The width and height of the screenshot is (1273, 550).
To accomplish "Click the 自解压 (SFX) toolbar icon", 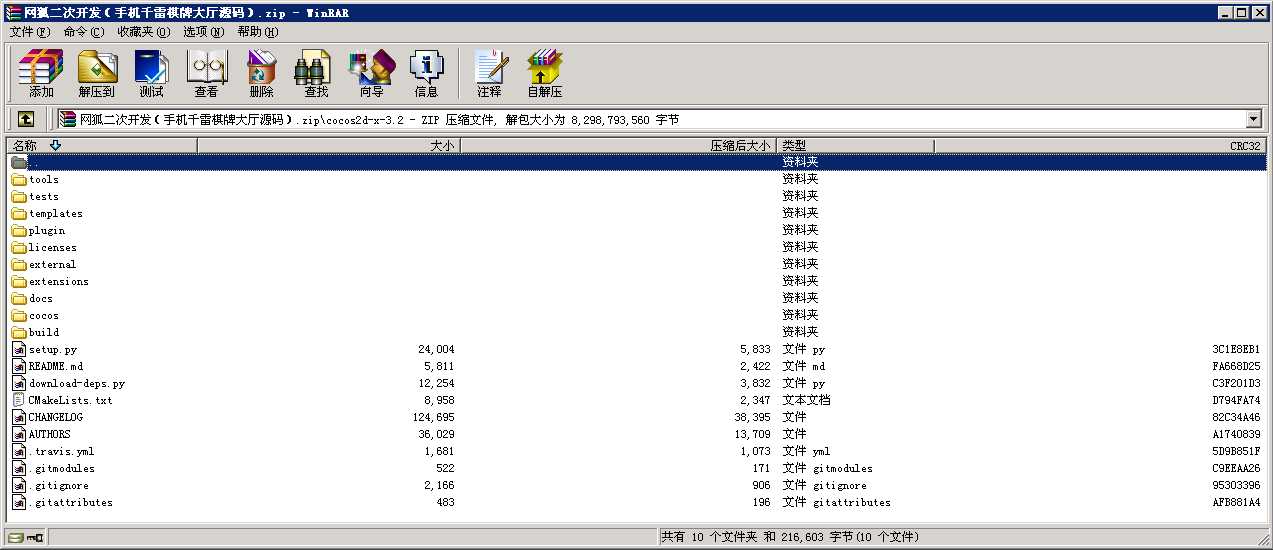I will tap(545, 73).
